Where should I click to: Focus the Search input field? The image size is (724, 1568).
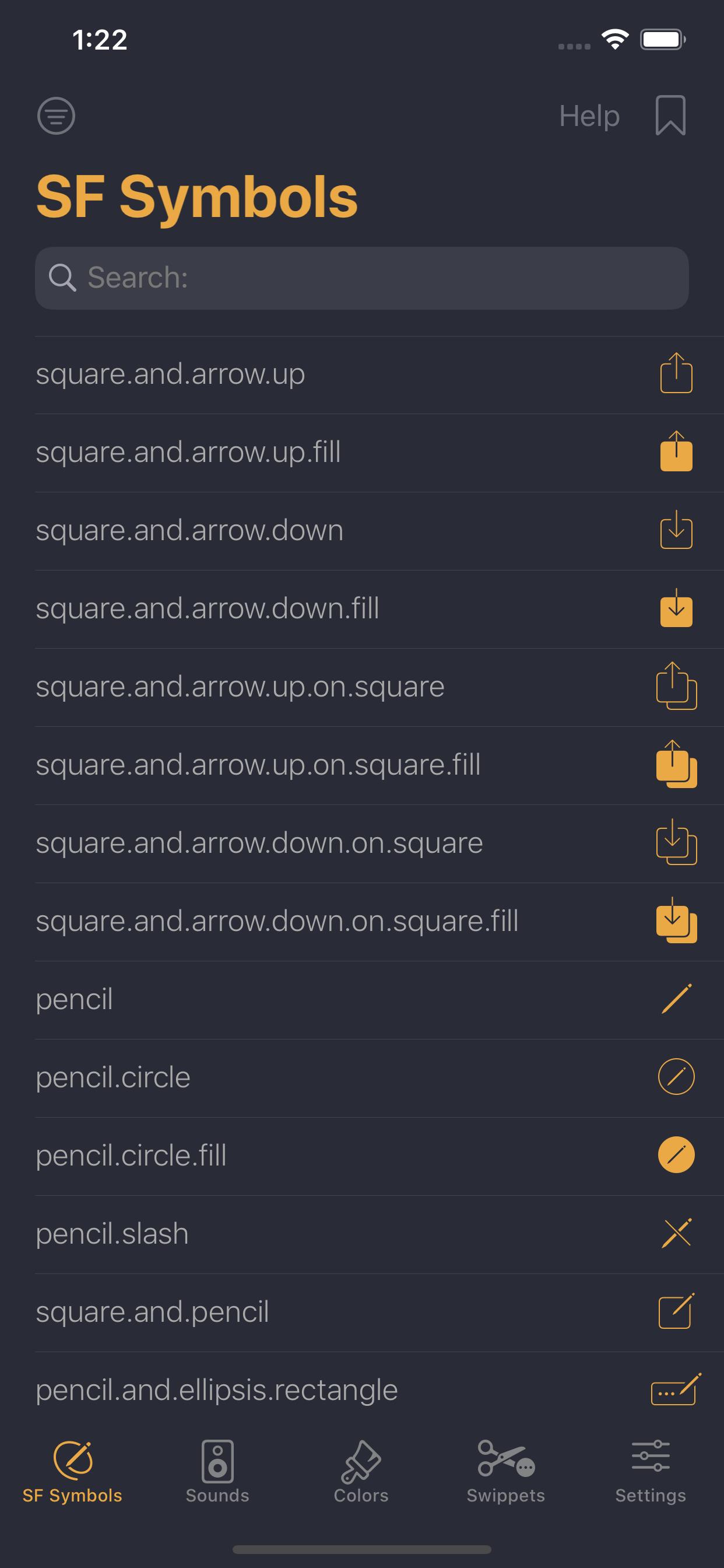pyautogui.click(x=377, y=278)
